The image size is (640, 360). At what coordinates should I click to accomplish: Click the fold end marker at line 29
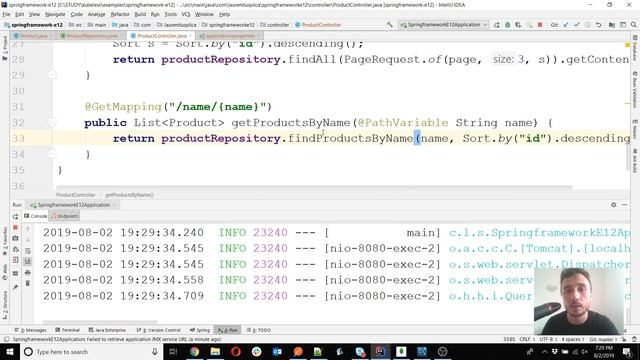click(52, 75)
